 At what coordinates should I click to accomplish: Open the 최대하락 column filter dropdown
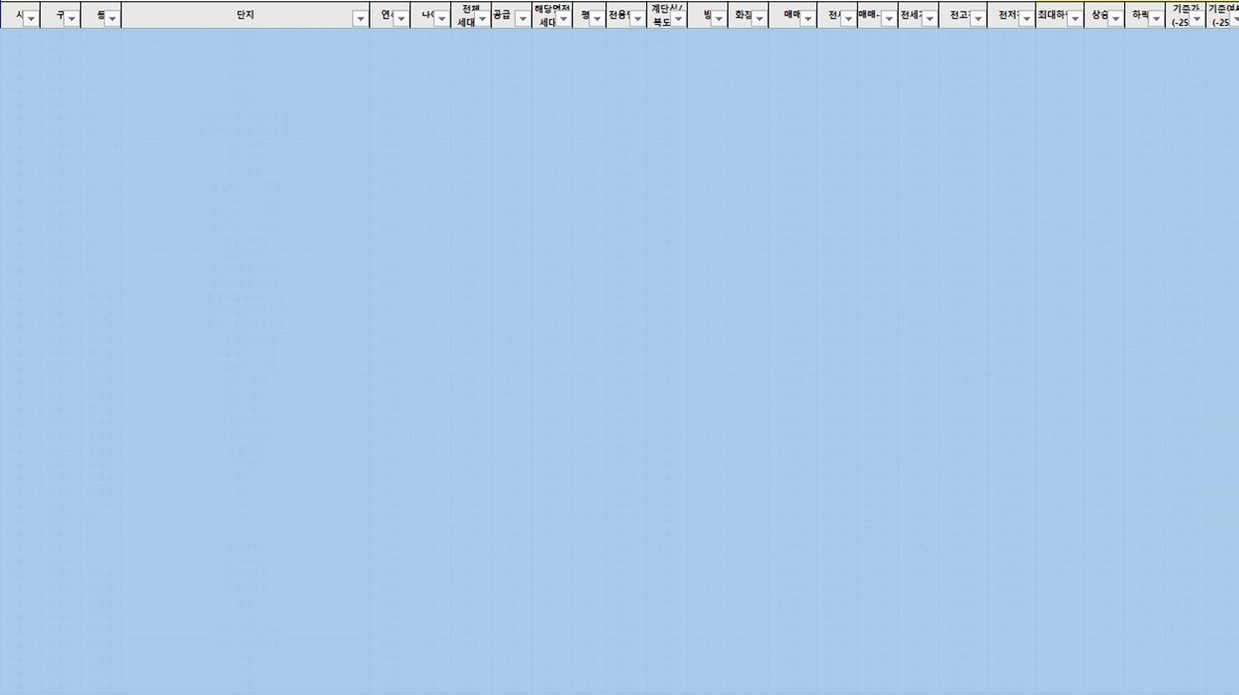point(1075,19)
